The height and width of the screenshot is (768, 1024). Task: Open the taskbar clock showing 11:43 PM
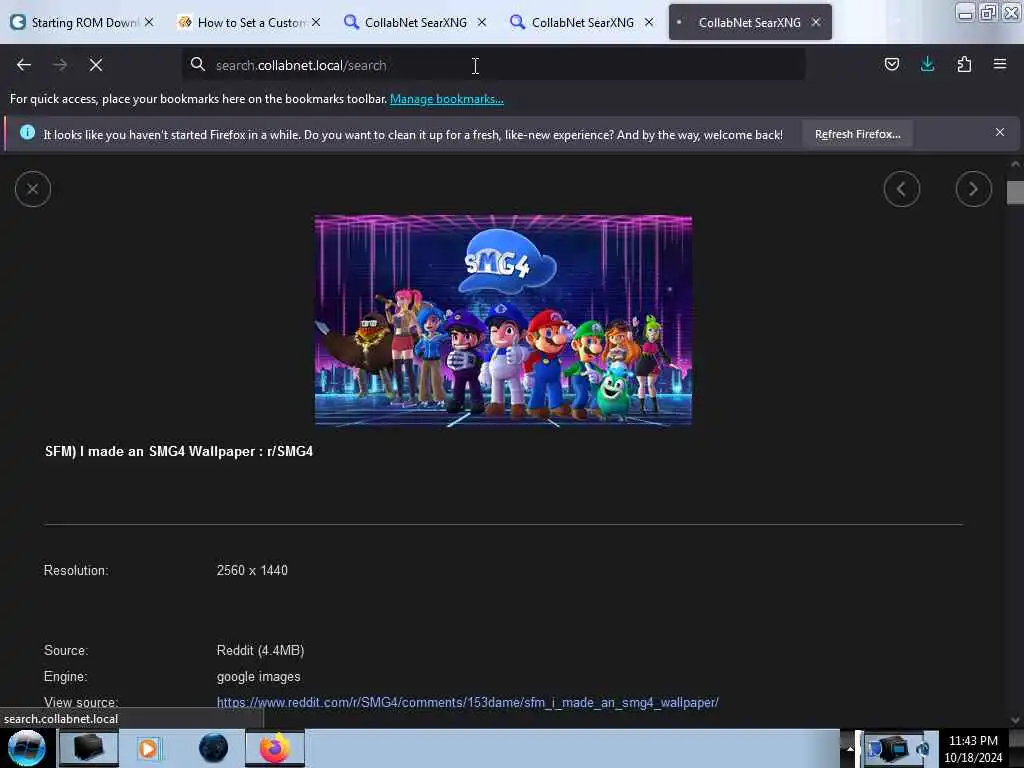973,749
